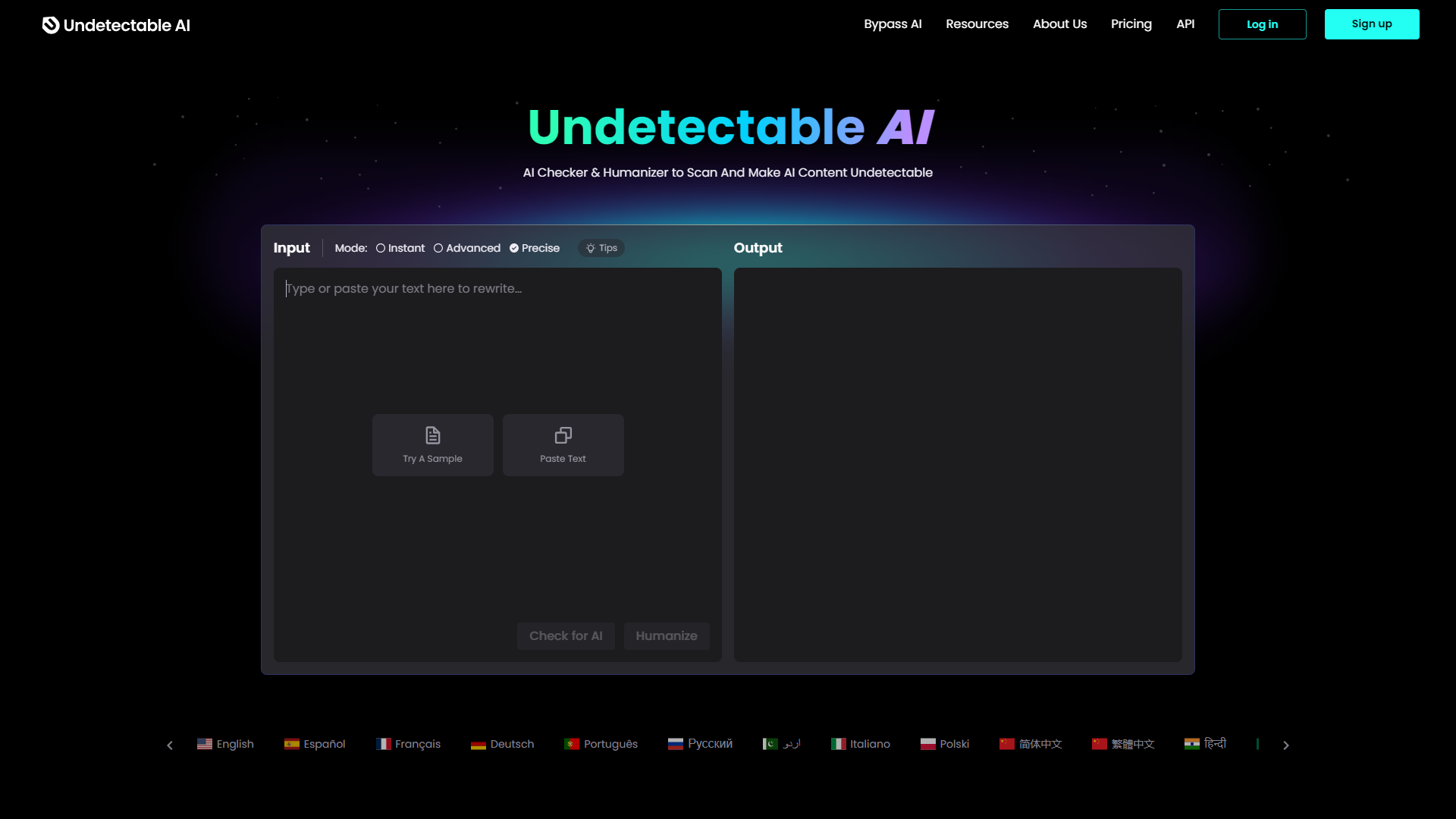Select the Advanced mode radio button
The width and height of the screenshot is (1456, 819).
[x=439, y=248]
